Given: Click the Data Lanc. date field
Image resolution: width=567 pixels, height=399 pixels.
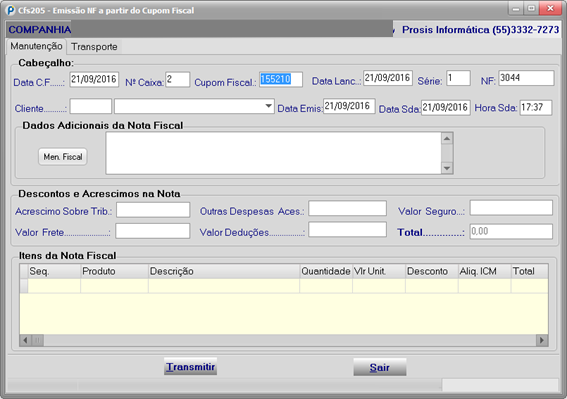Looking at the screenshot, I should coord(388,78).
